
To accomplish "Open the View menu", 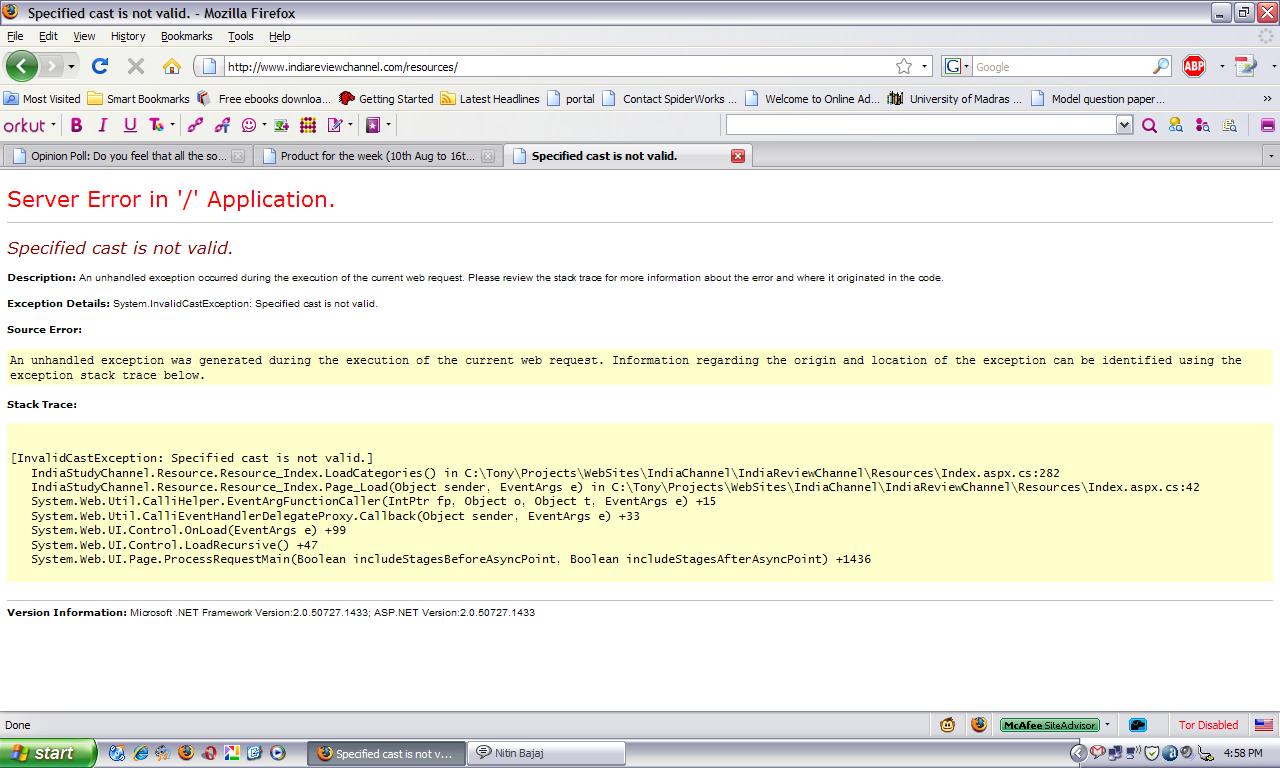I will pos(84,36).
